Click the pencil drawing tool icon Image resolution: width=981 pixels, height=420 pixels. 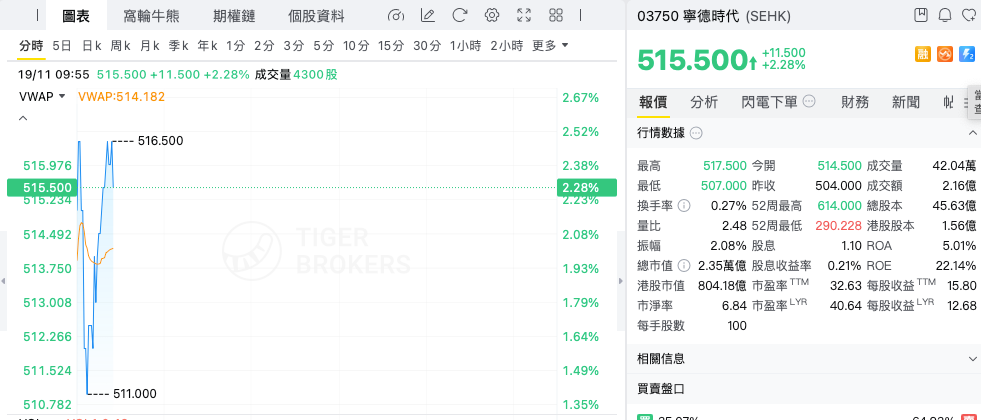(428, 15)
